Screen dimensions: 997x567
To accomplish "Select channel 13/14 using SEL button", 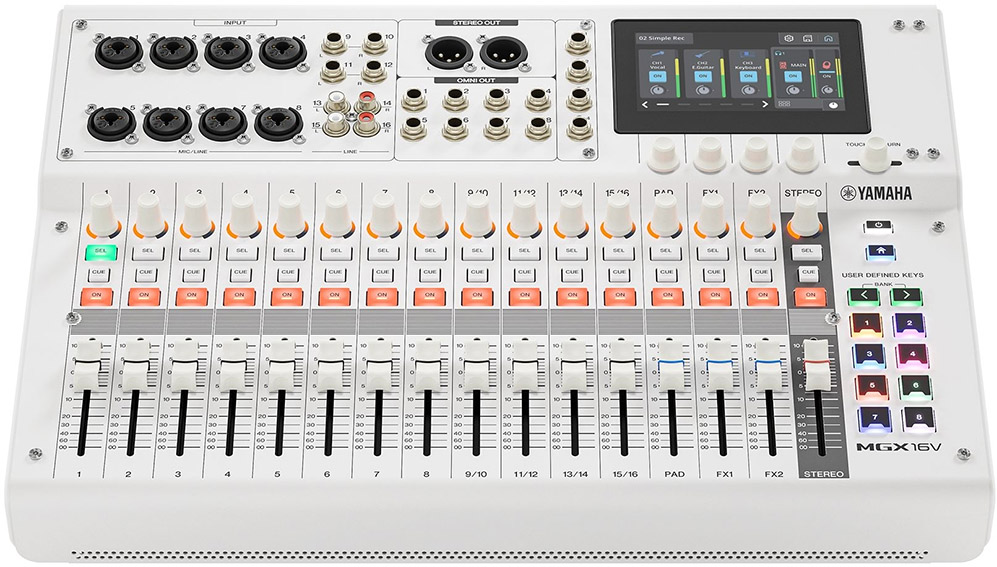I will click(571, 252).
